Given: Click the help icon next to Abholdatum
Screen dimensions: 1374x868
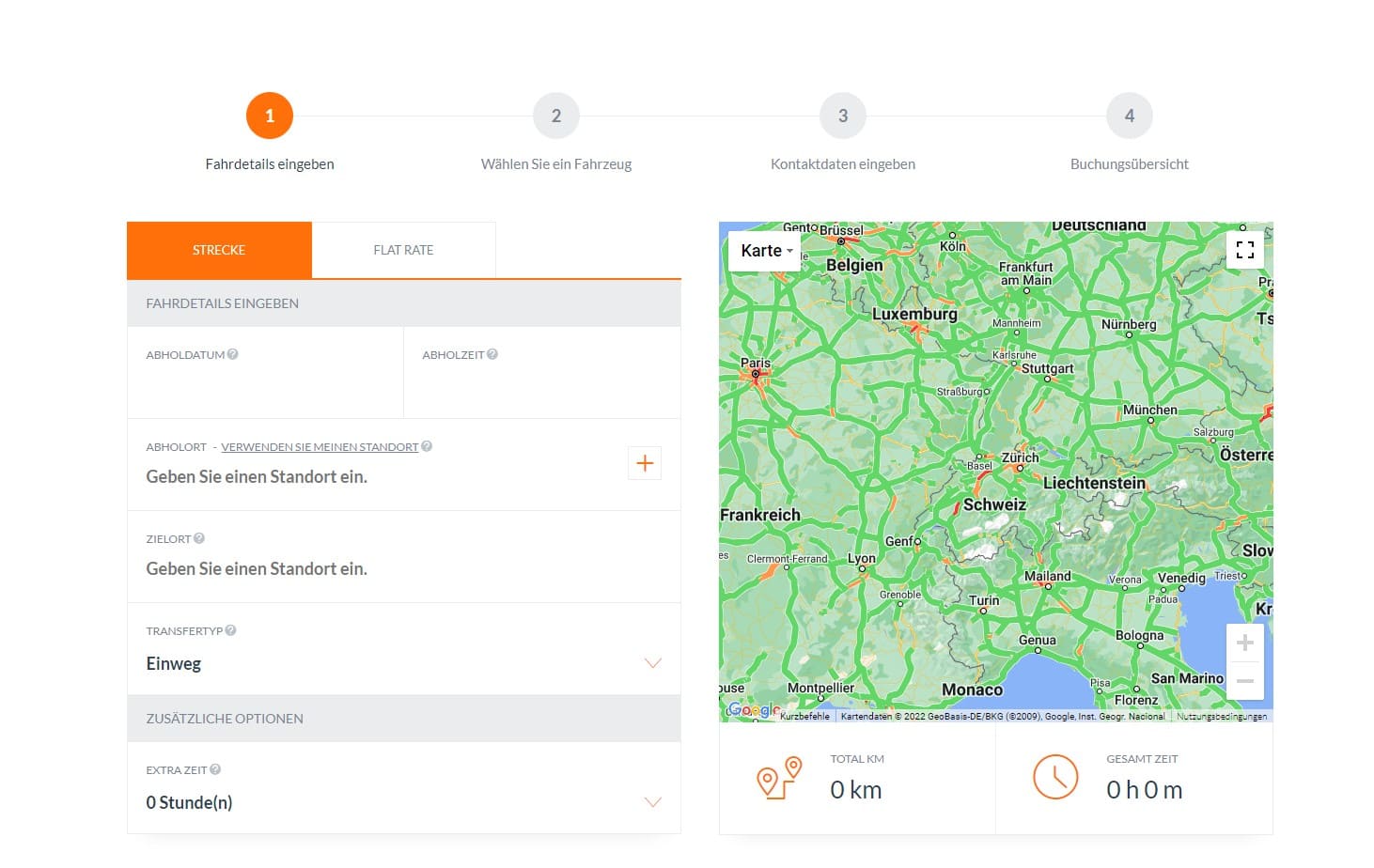Looking at the screenshot, I should [233, 354].
